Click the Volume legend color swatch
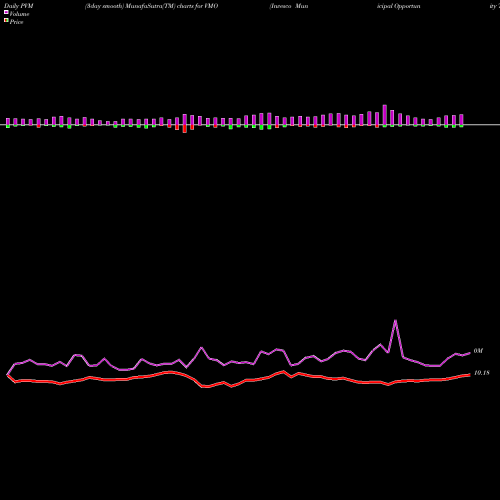Viewport: 500px width, 500px height. pos(6,12)
